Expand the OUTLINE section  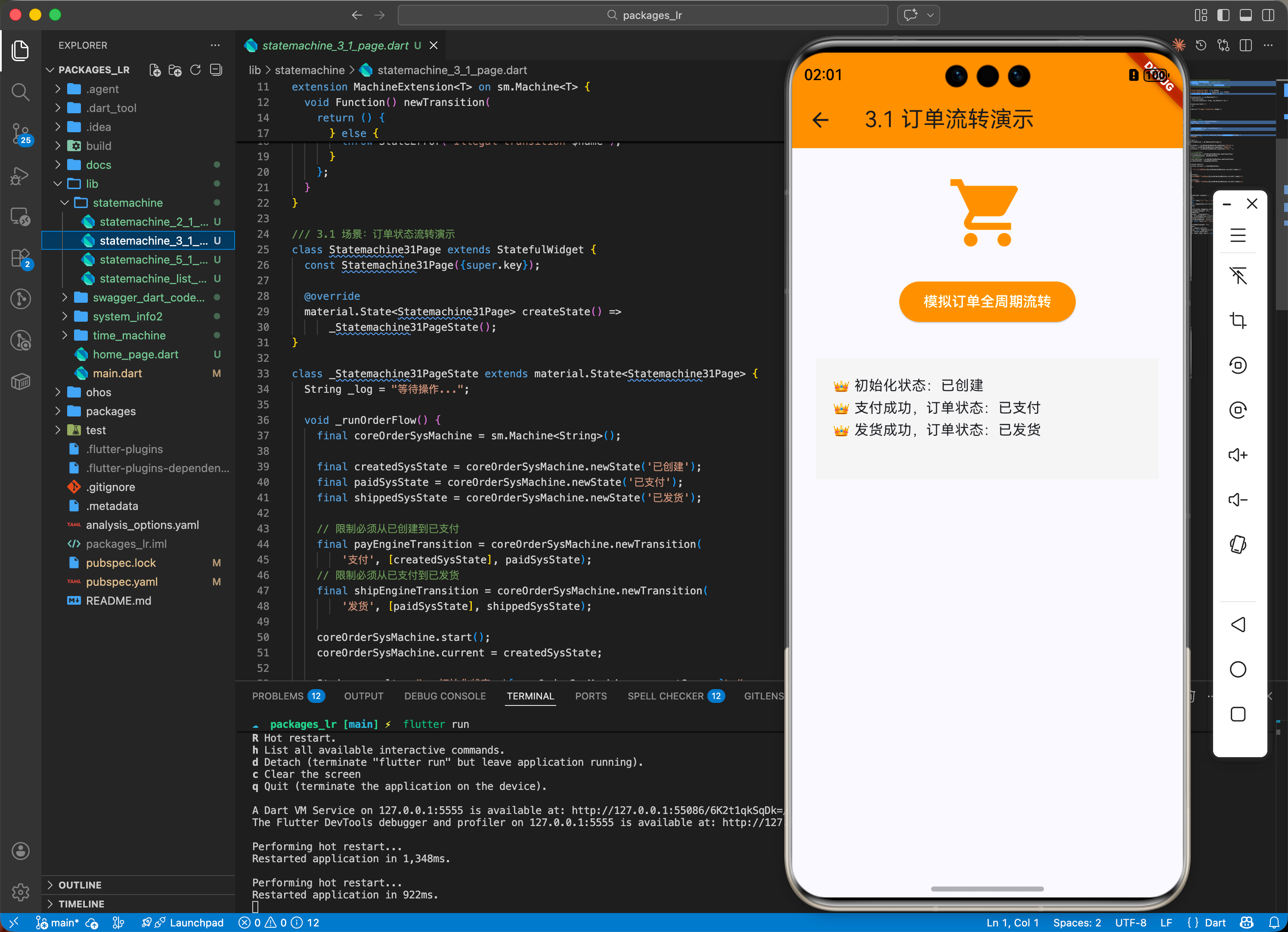80,884
